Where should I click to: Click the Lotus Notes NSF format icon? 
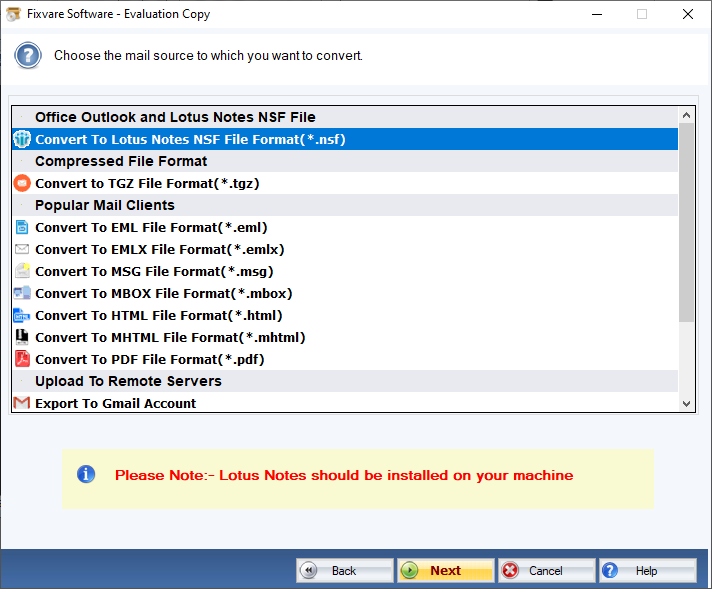22,139
